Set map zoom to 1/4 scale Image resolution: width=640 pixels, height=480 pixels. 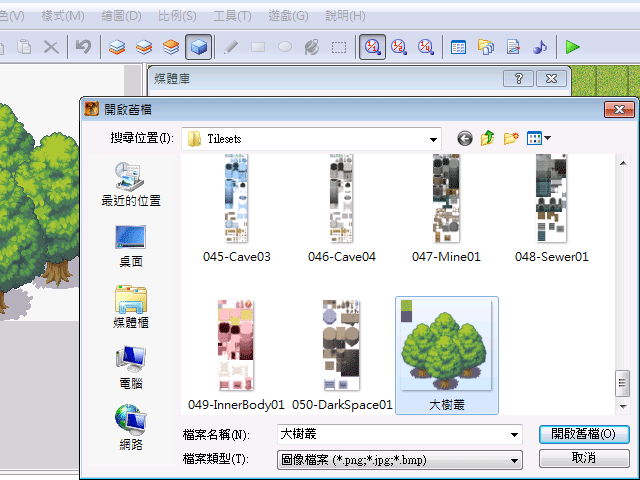click(426, 47)
